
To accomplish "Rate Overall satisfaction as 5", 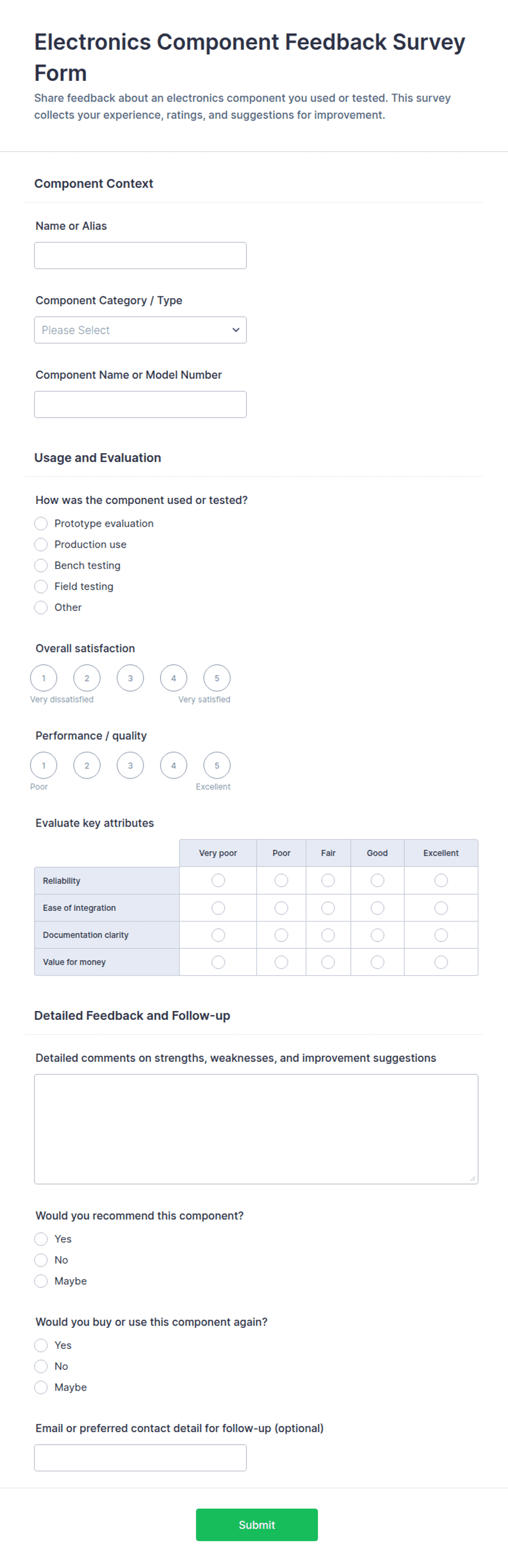I will pyautogui.click(x=217, y=678).
